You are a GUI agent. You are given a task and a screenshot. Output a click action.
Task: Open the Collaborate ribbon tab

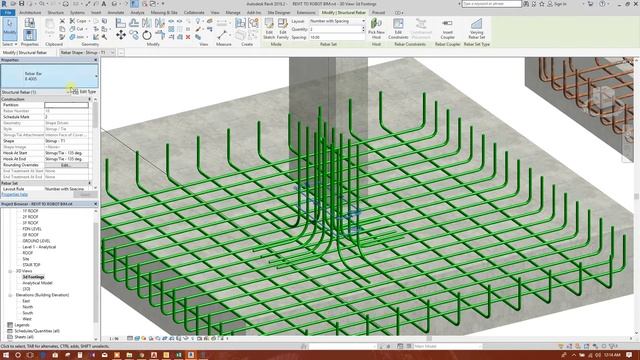194,13
